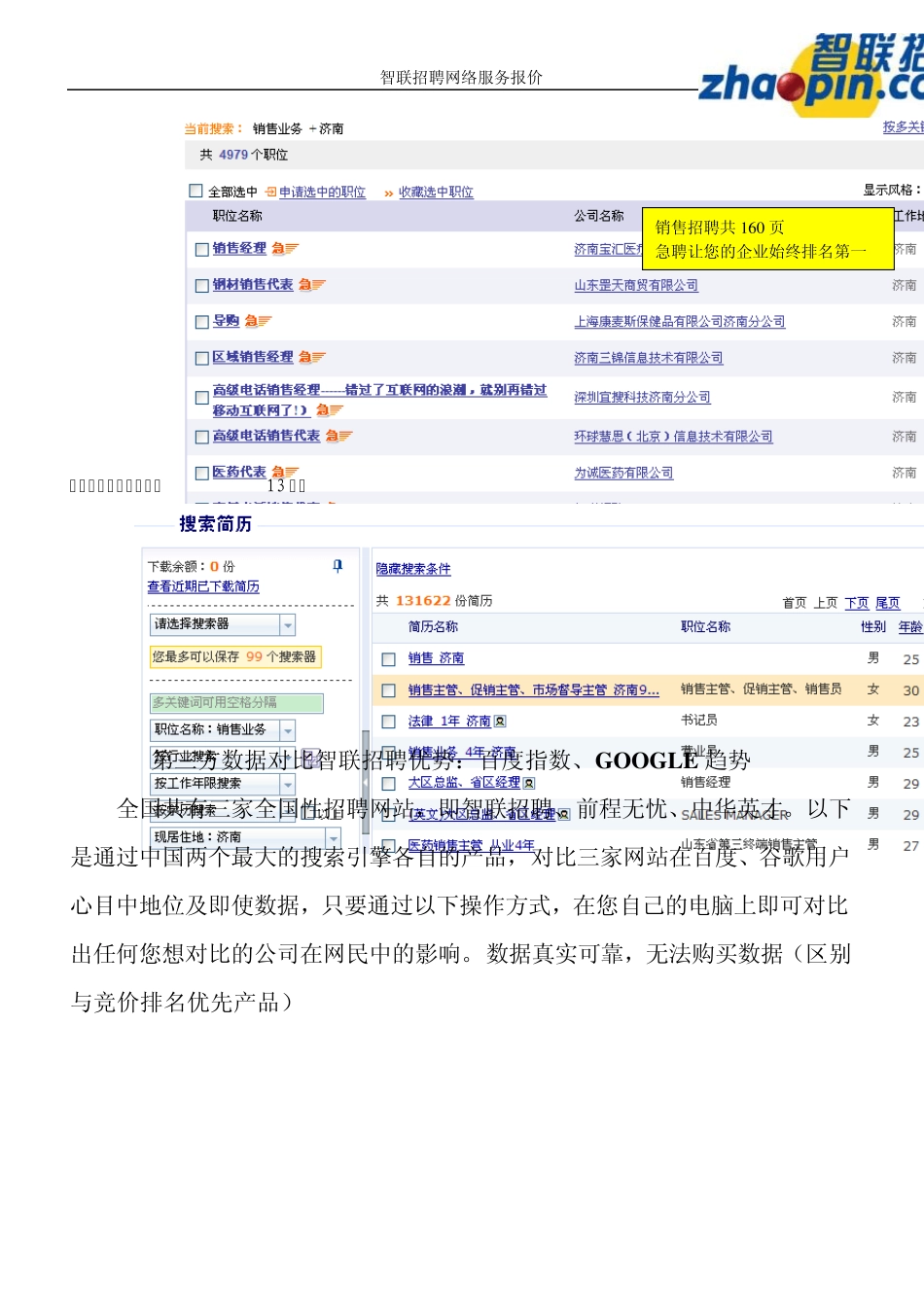Click the 申请选中的职位 link
Viewport: 924px width, 1307px height.
322,193
